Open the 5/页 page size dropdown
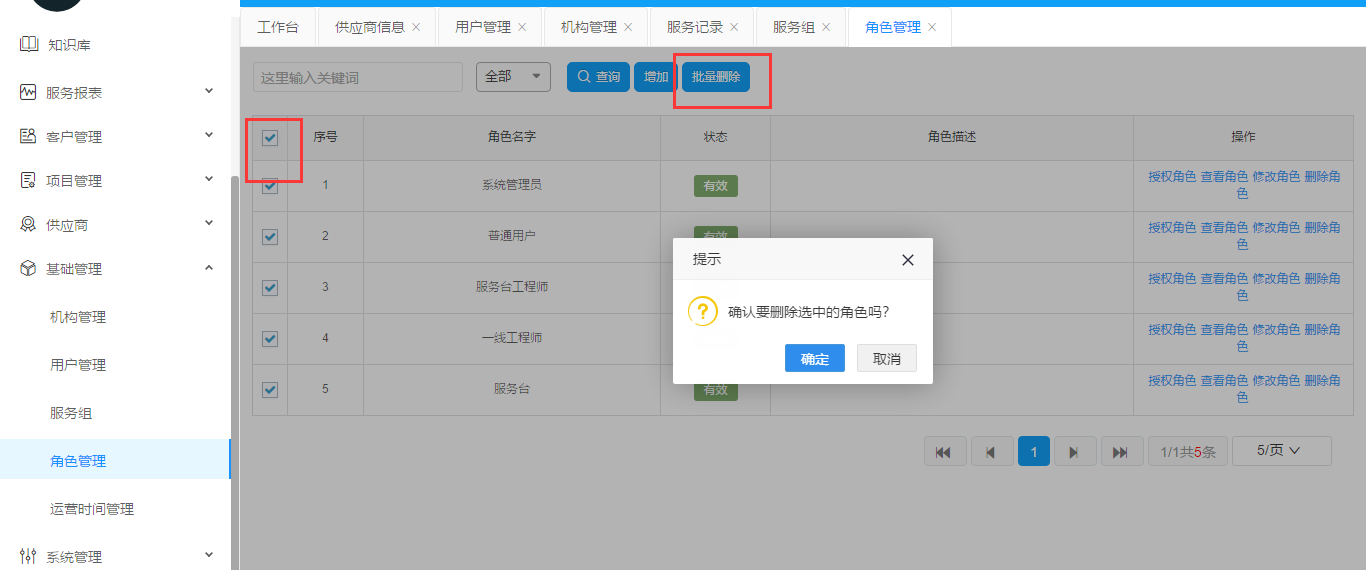The width and height of the screenshot is (1366, 570). click(x=1281, y=451)
